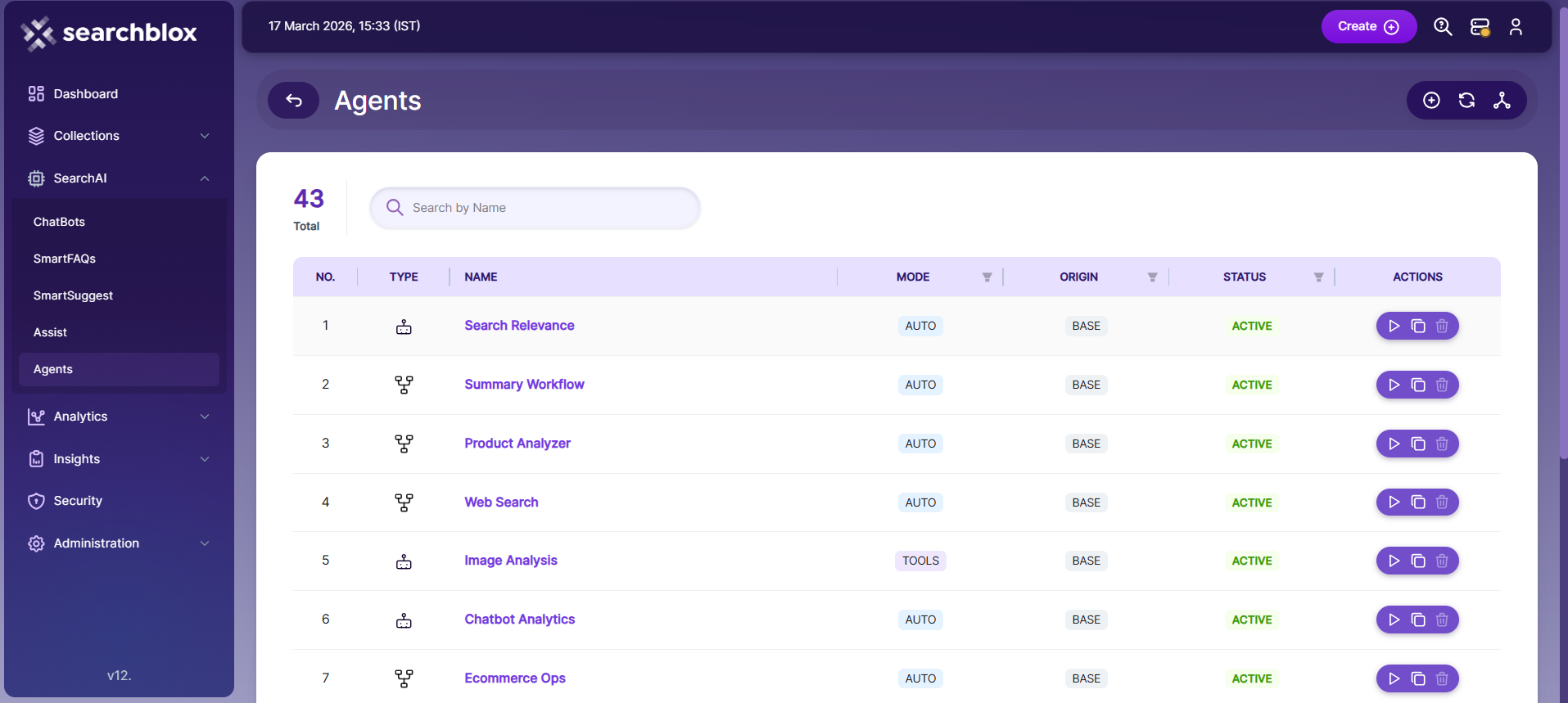Screen dimensions: 1568x703
Task: Click the NAME column header
Action: point(481,277)
